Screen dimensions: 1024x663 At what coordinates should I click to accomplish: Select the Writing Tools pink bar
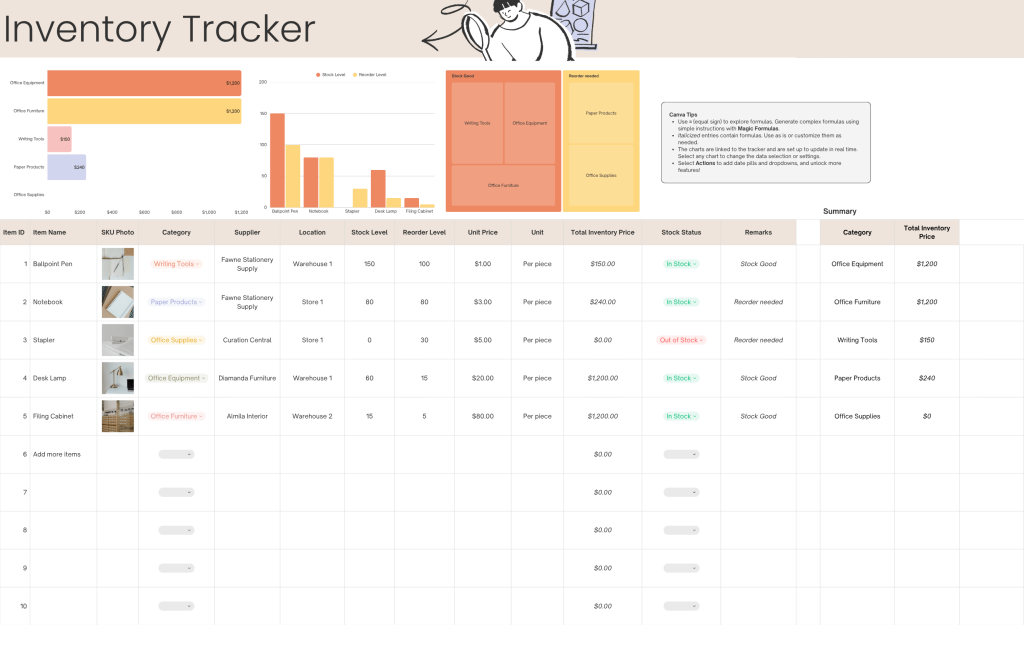pos(59,139)
